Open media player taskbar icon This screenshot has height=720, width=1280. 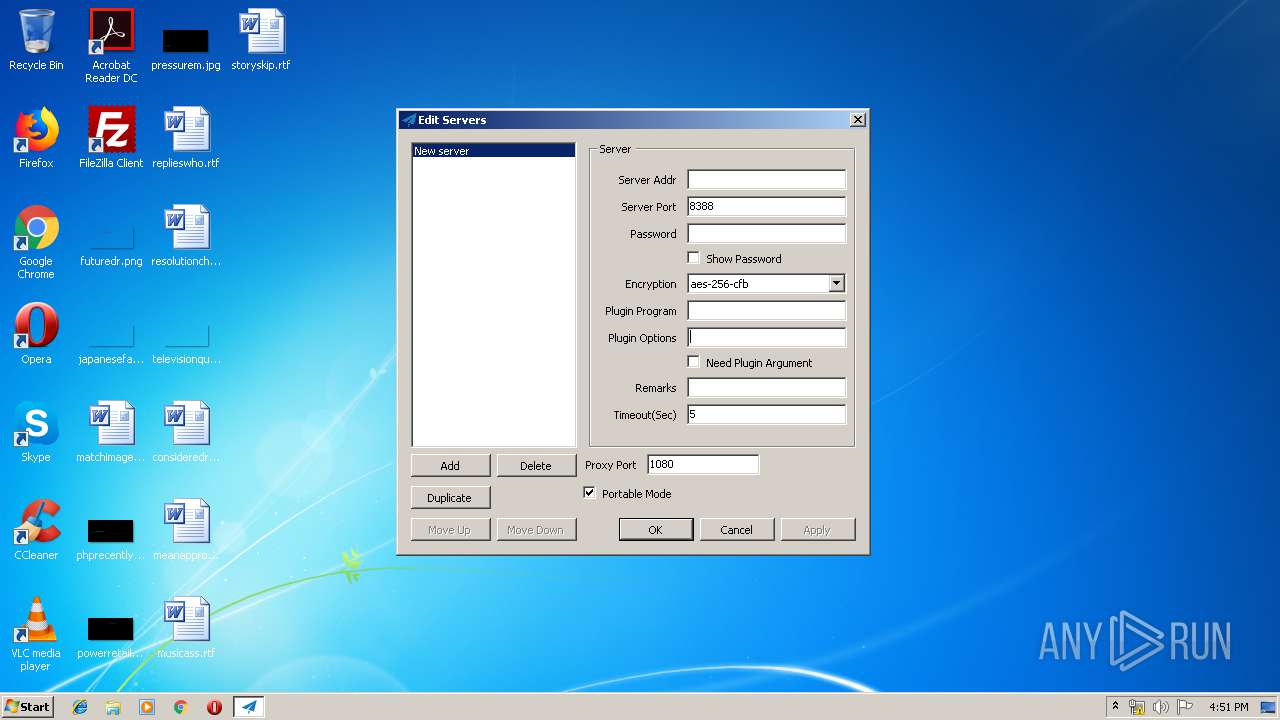[147, 707]
